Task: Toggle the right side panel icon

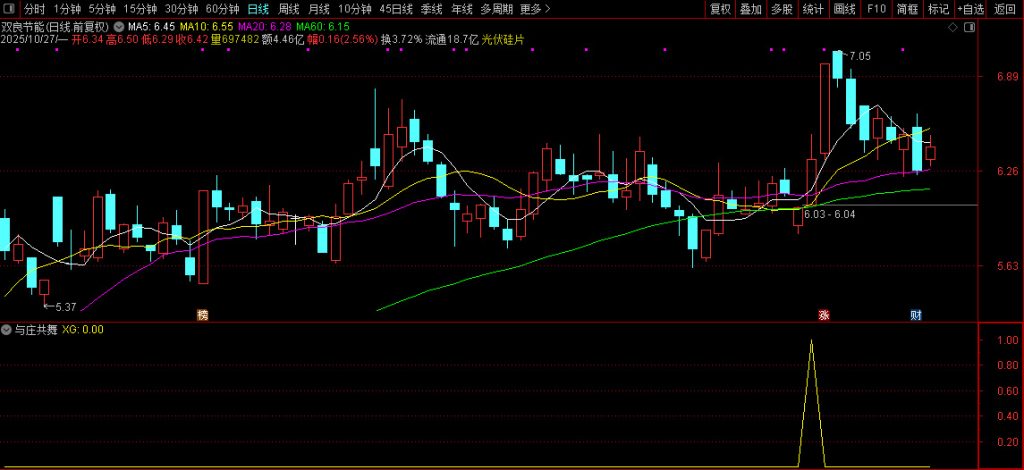Action: [x=970, y=27]
